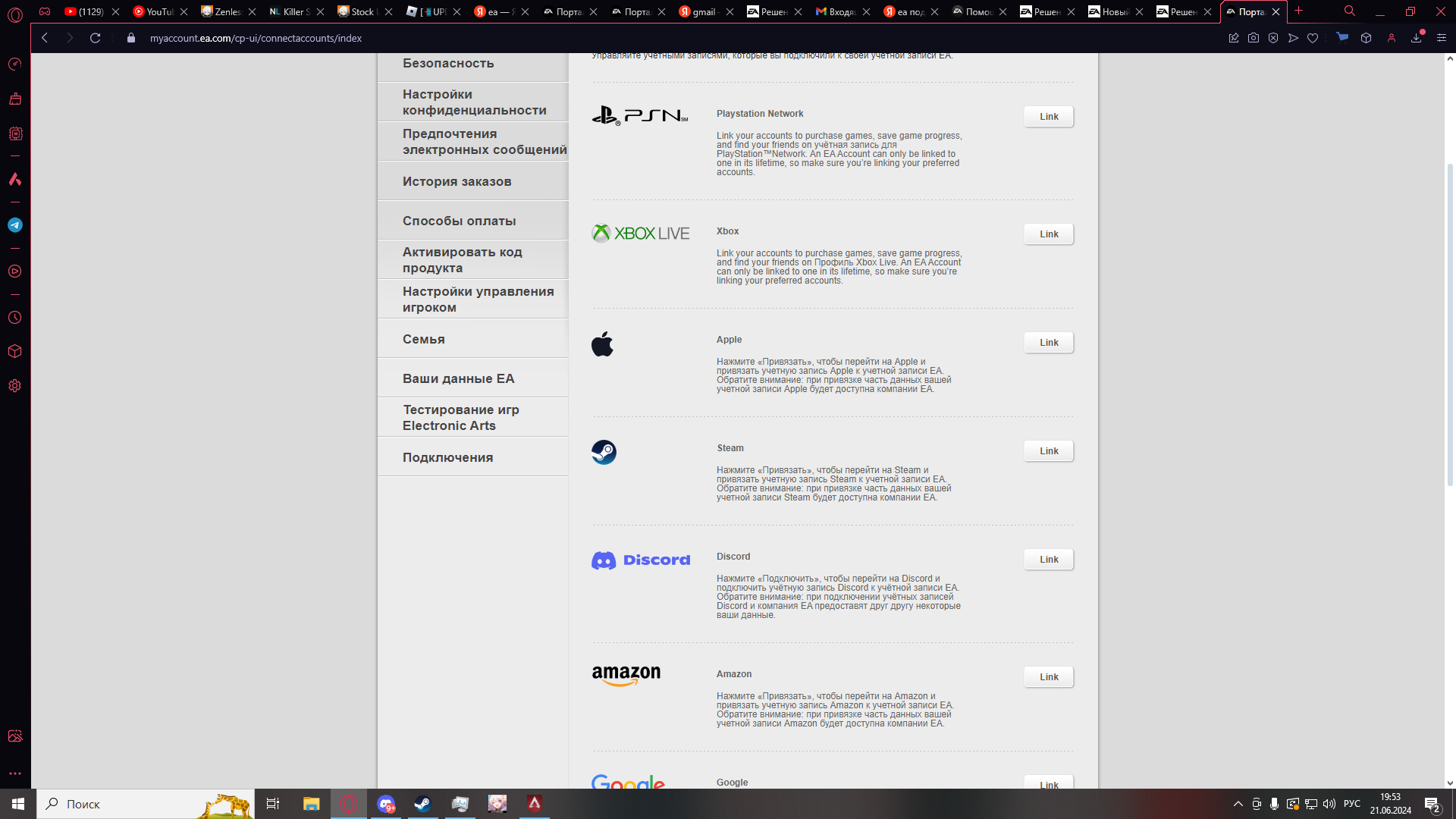Show hidden system tray icons chevron
1456x819 pixels.
tap(1238, 804)
